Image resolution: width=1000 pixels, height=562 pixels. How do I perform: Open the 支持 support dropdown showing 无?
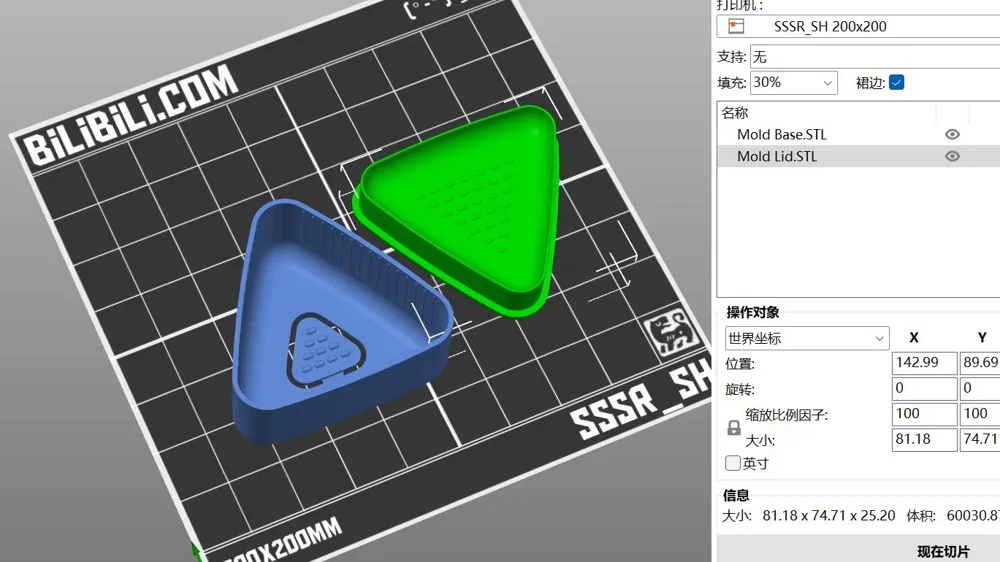pyautogui.click(x=875, y=57)
